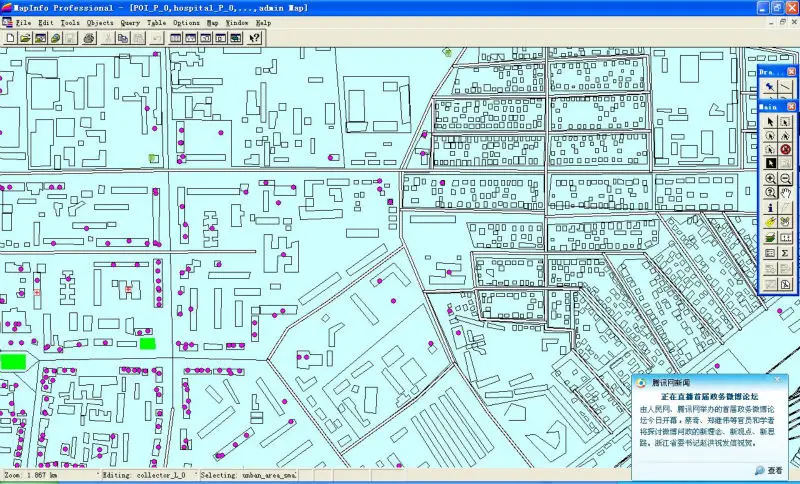Open Layer Control from Main toolbar
Screen dimensions: 800x484
coord(770,238)
